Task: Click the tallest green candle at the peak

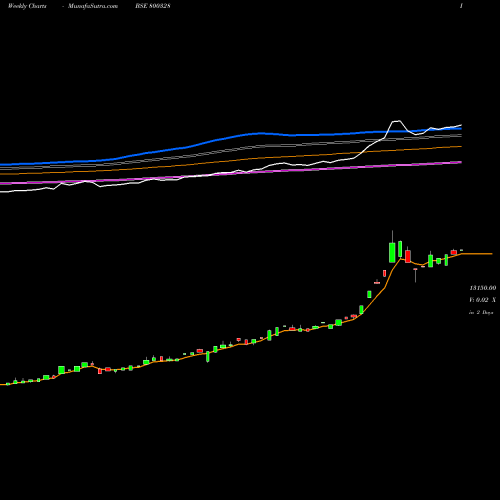Action: [x=392, y=253]
